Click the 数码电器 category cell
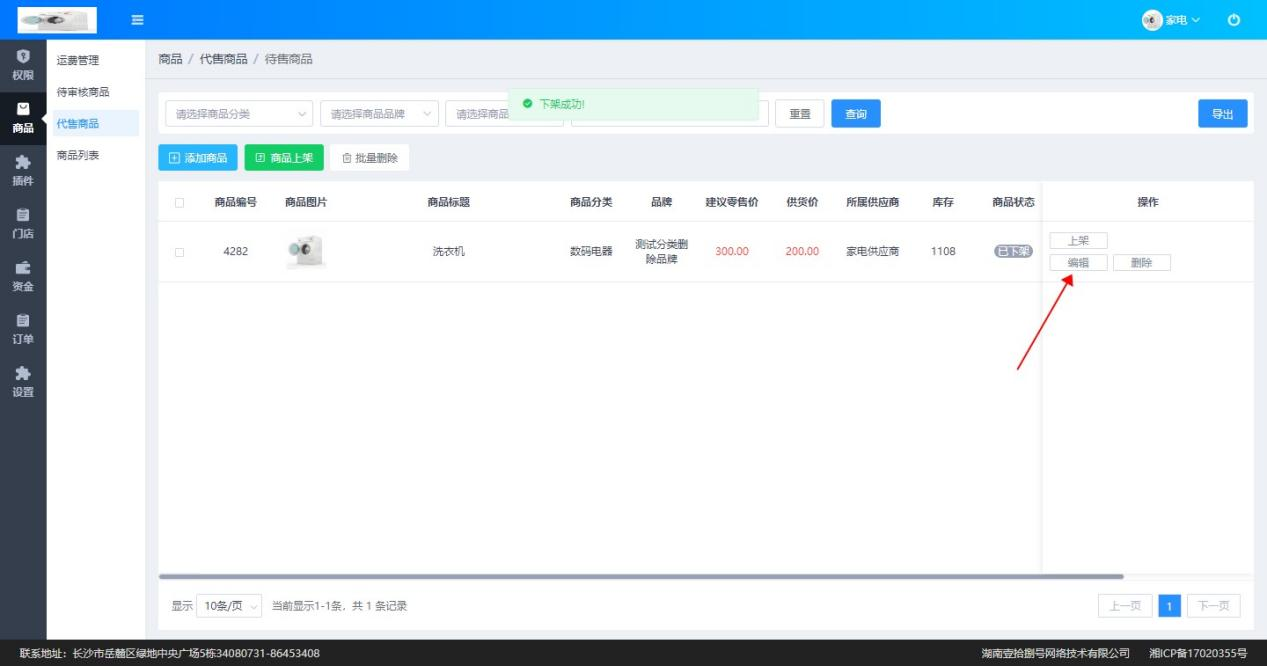 pos(591,252)
